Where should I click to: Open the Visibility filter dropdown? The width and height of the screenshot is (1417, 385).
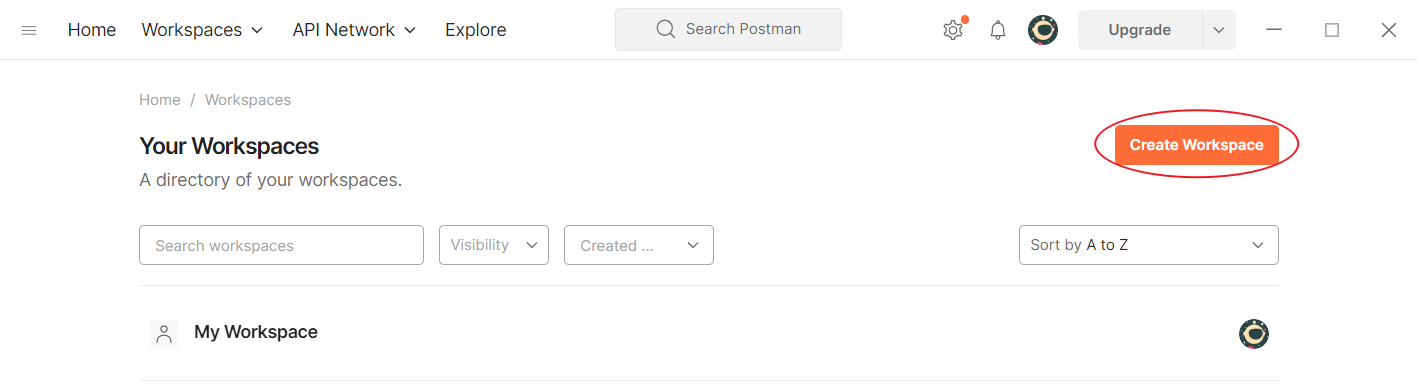point(494,245)
